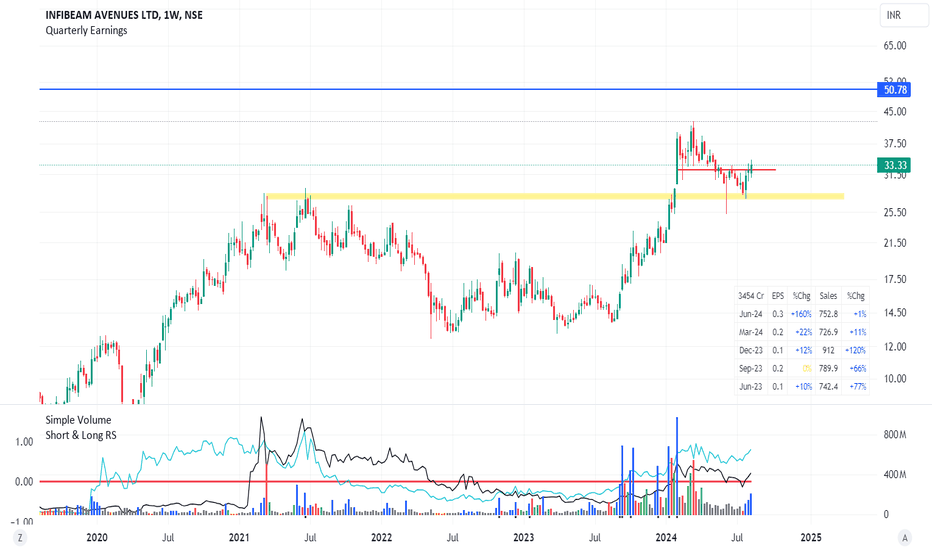The image size is (932, 550).
Task: Select the Jun-23 row label
Action: (751, 386)
